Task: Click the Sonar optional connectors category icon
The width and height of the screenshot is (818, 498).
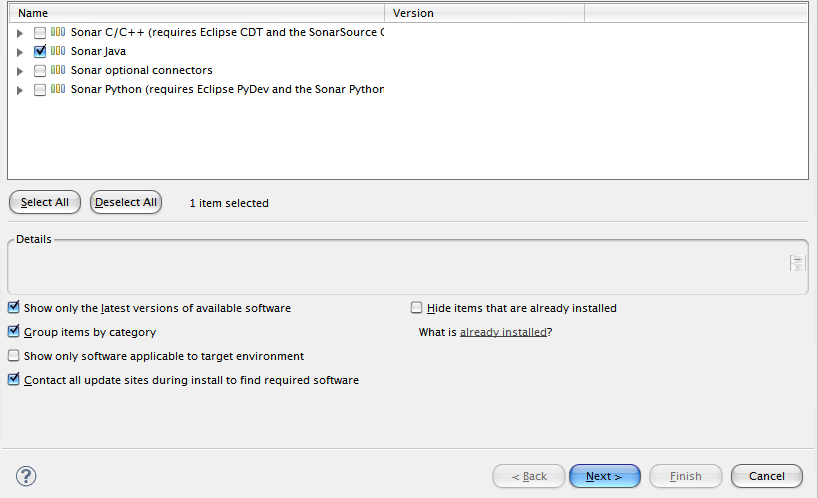Action: 58,71
